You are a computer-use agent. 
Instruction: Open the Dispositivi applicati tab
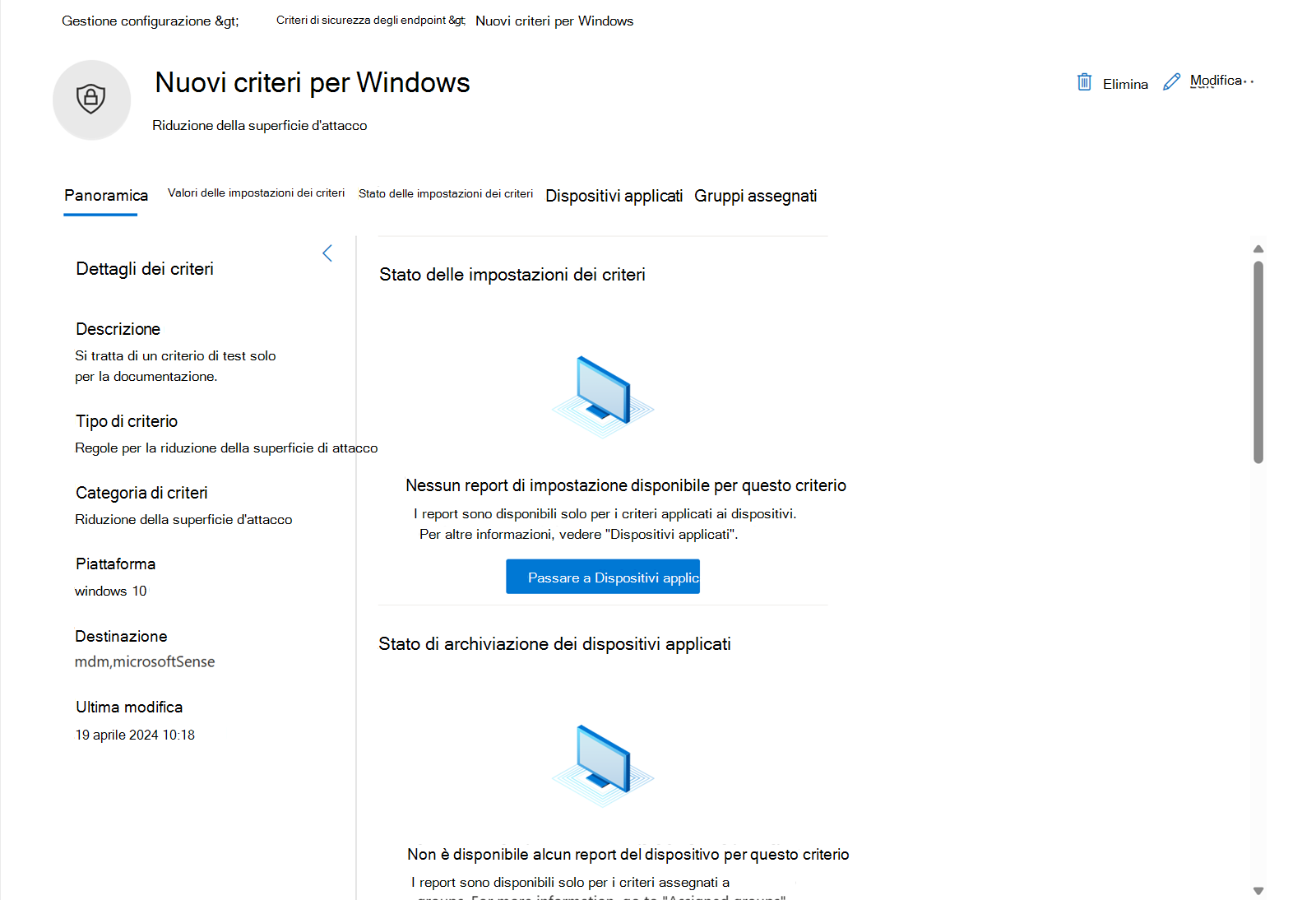(x=614, y=196)
